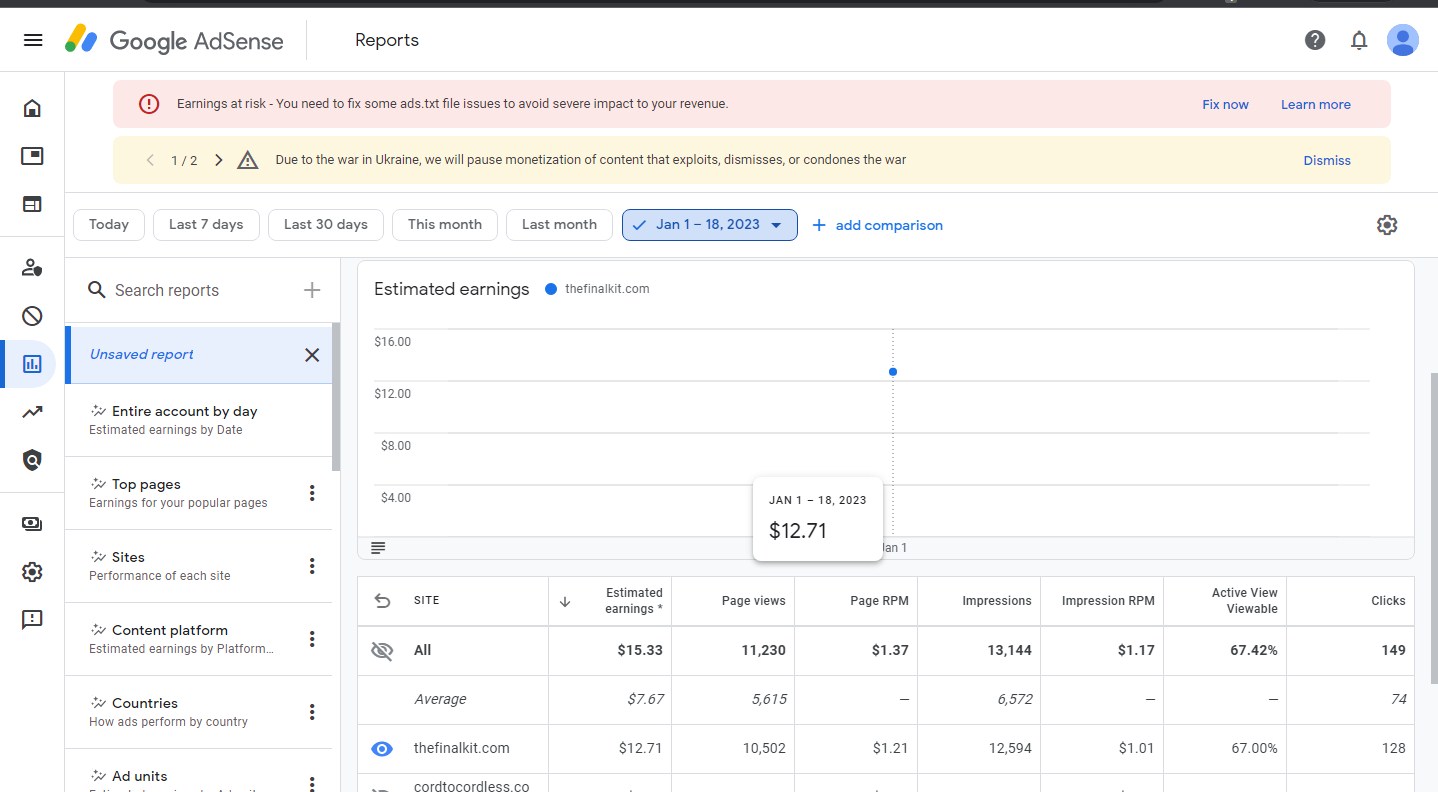Sort by Clicks column

1388,601
